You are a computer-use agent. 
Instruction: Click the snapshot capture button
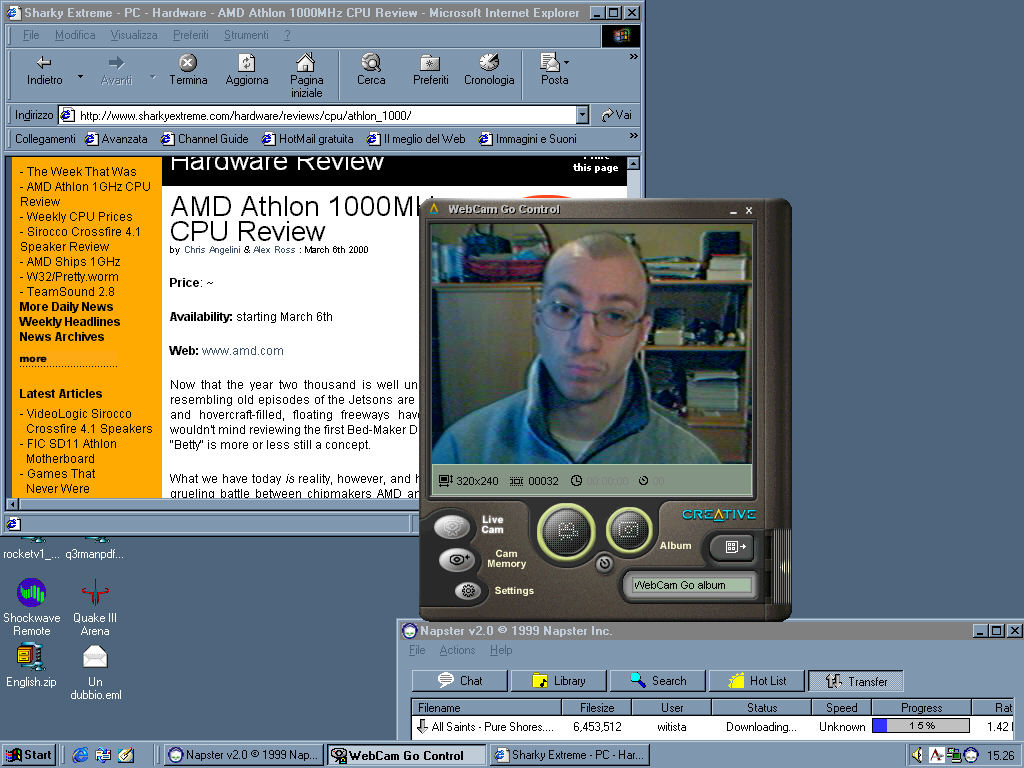click(x=628, y=530)
